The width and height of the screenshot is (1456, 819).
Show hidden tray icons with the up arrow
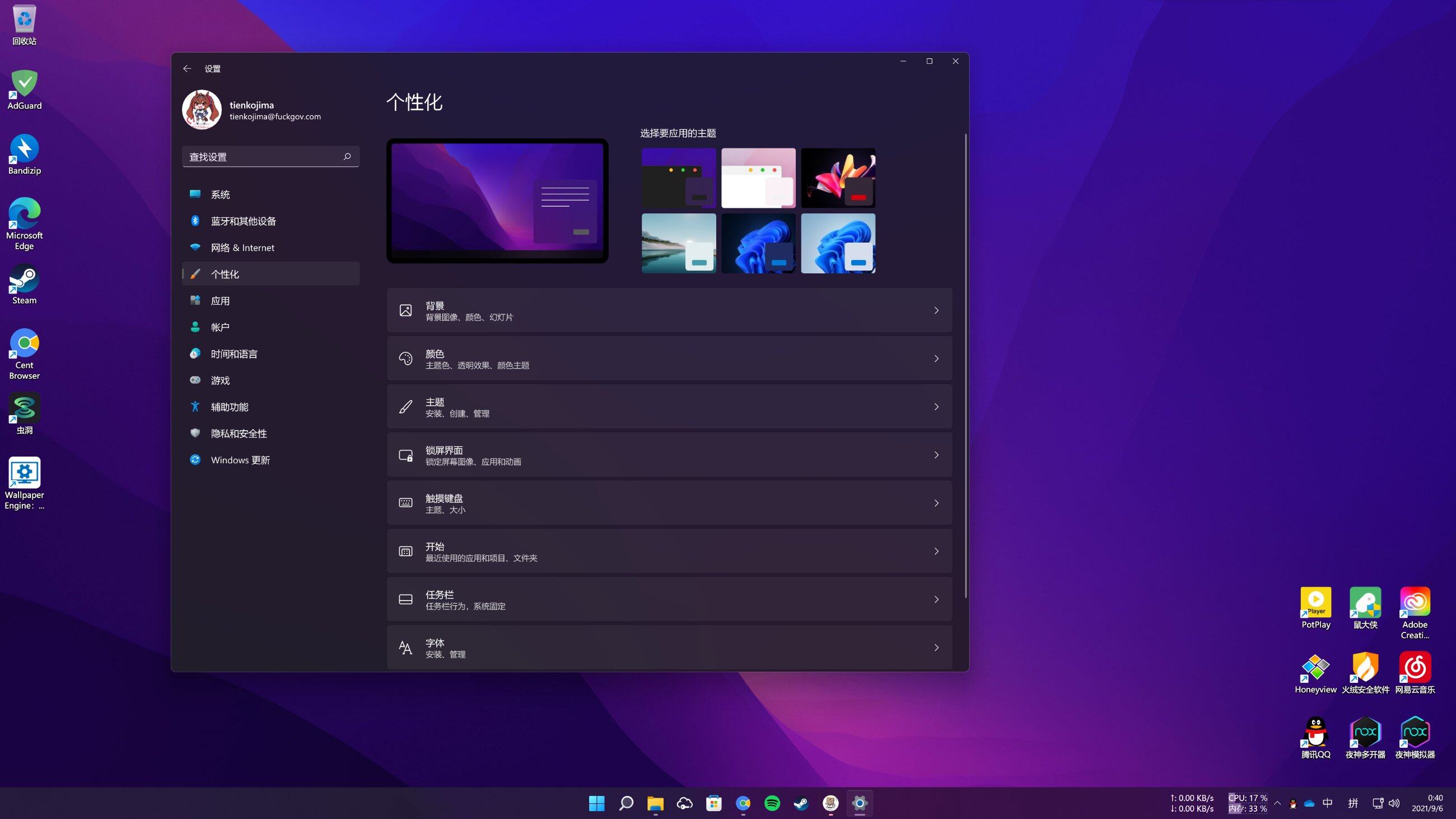pyautogui.click(x=1277, y=803)
